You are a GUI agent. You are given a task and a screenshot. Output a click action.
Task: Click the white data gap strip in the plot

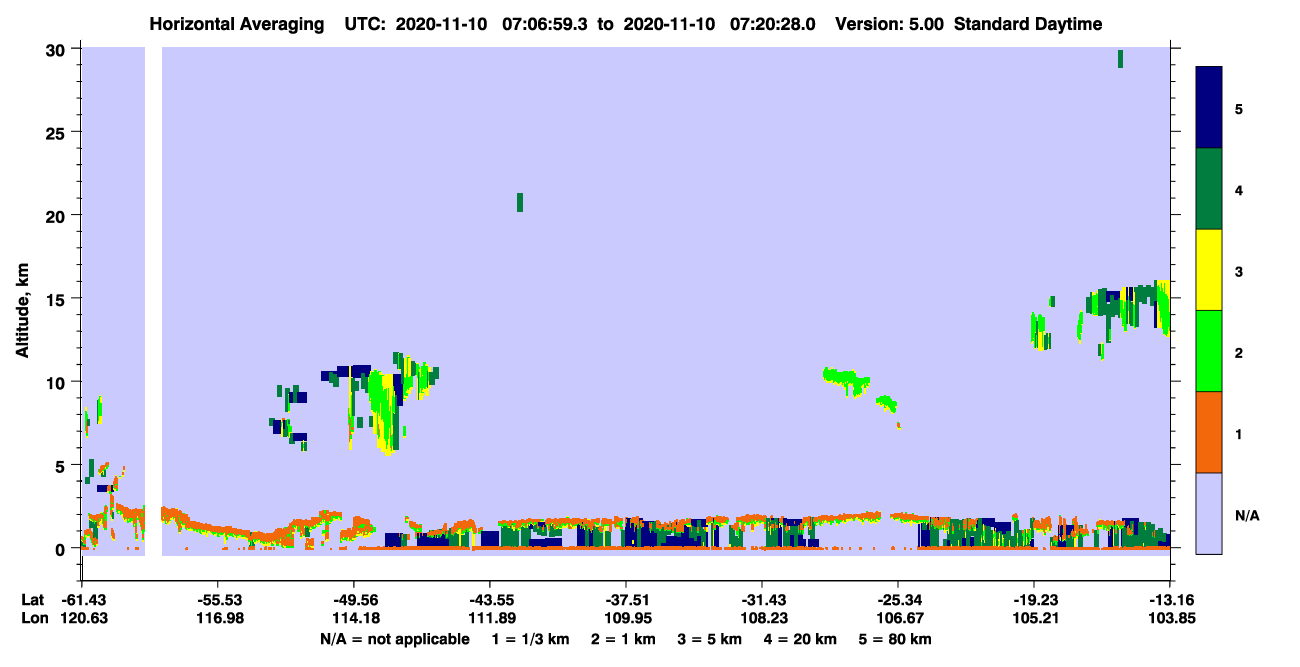click(153, 300)
